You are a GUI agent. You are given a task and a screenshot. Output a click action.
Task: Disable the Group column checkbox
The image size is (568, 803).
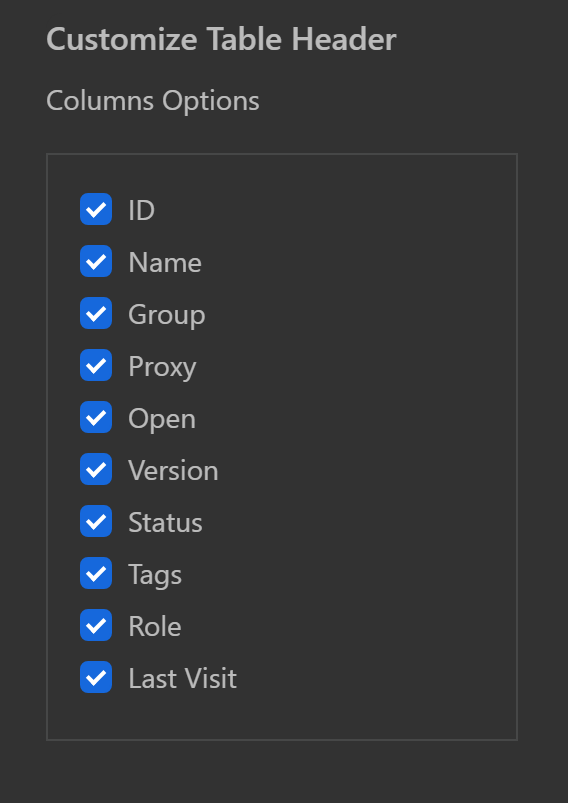click(x=96, y=313)
